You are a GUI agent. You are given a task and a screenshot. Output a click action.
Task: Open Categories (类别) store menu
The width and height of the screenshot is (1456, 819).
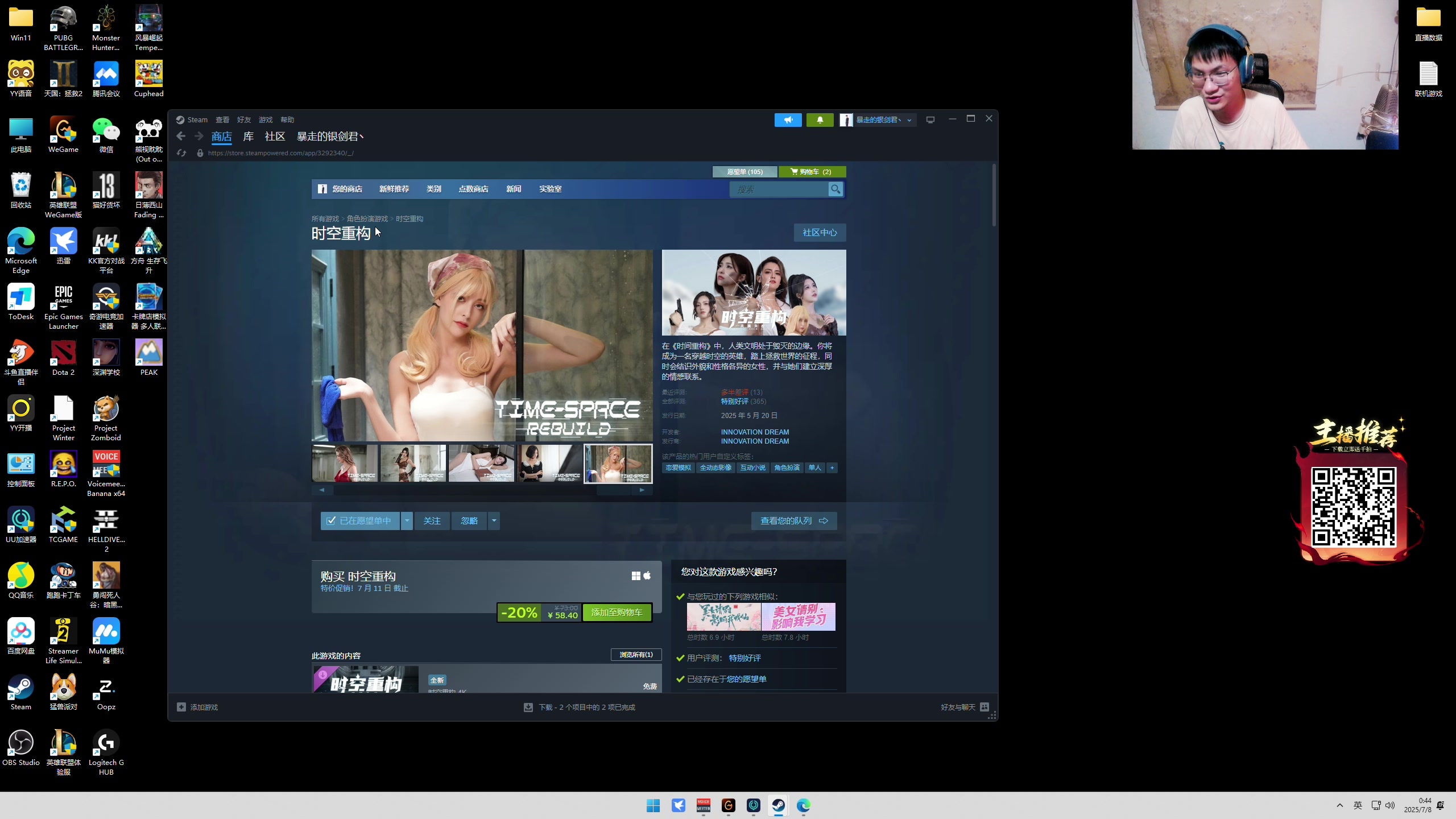click(x=434, y=189)
